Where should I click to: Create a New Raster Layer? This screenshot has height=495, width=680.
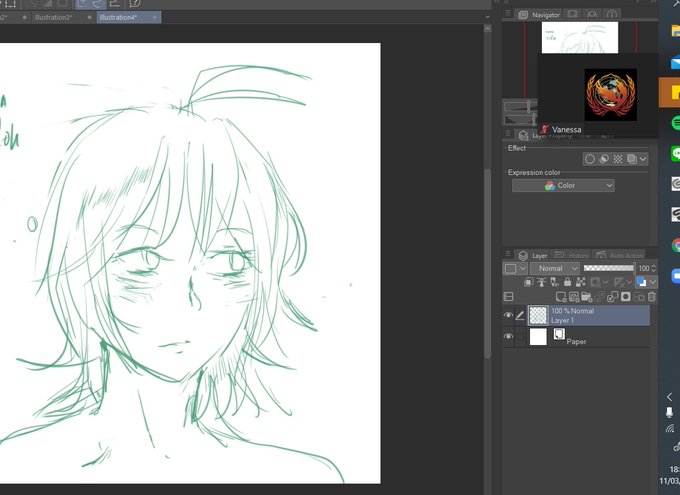coord(561,297)
